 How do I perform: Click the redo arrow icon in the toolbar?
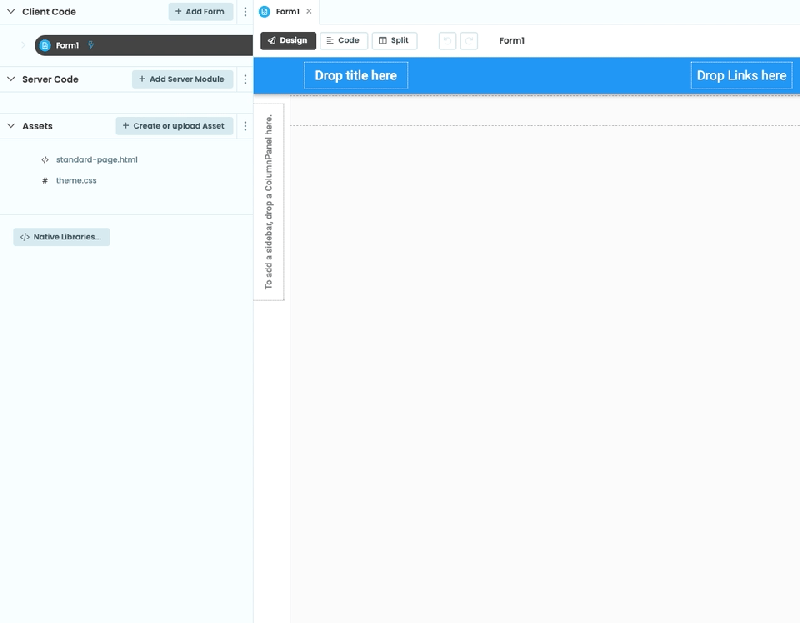click(467, 41)
